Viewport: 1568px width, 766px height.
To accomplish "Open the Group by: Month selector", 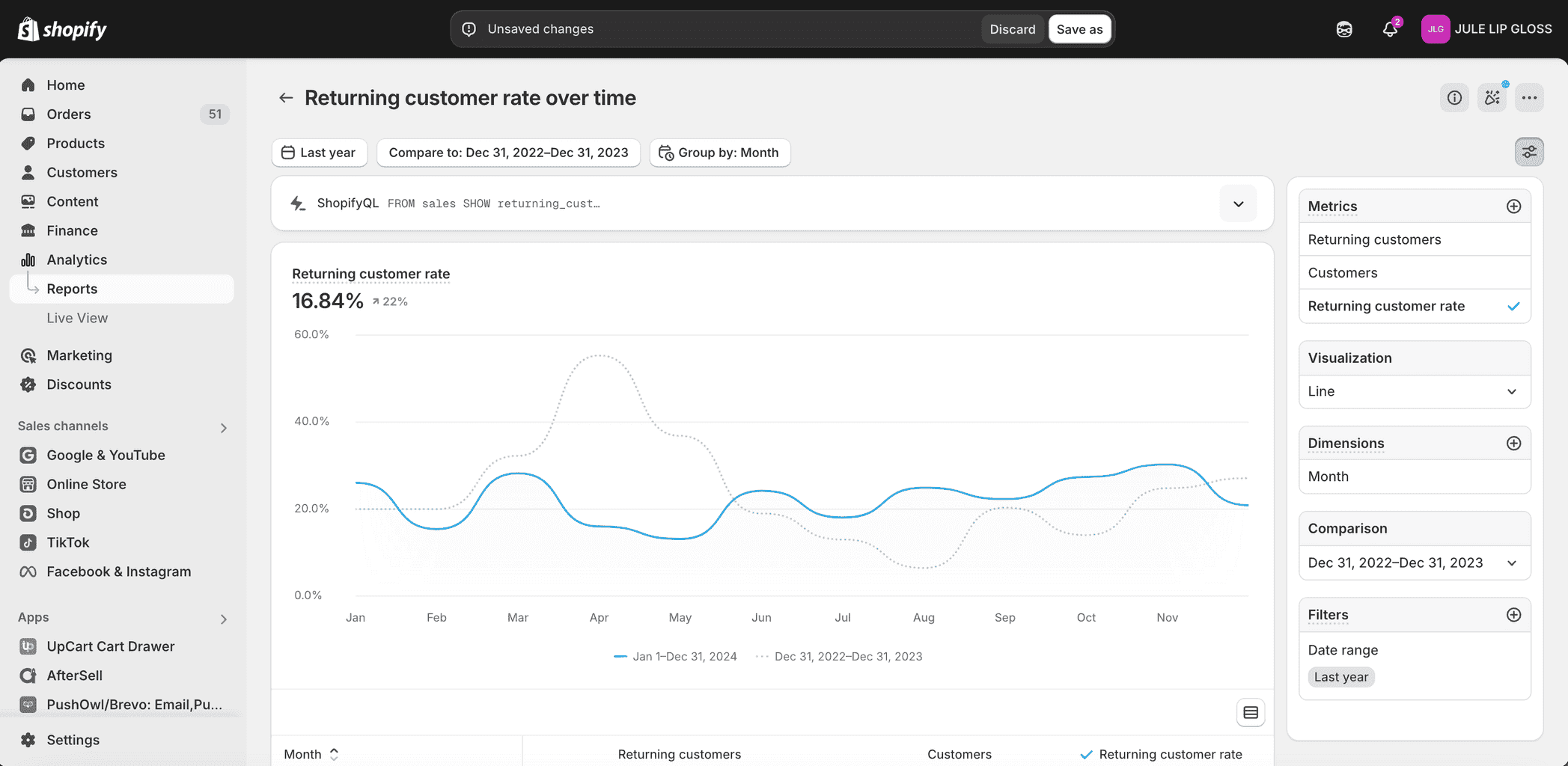I will pyautogui.click(x=720, y=153).
